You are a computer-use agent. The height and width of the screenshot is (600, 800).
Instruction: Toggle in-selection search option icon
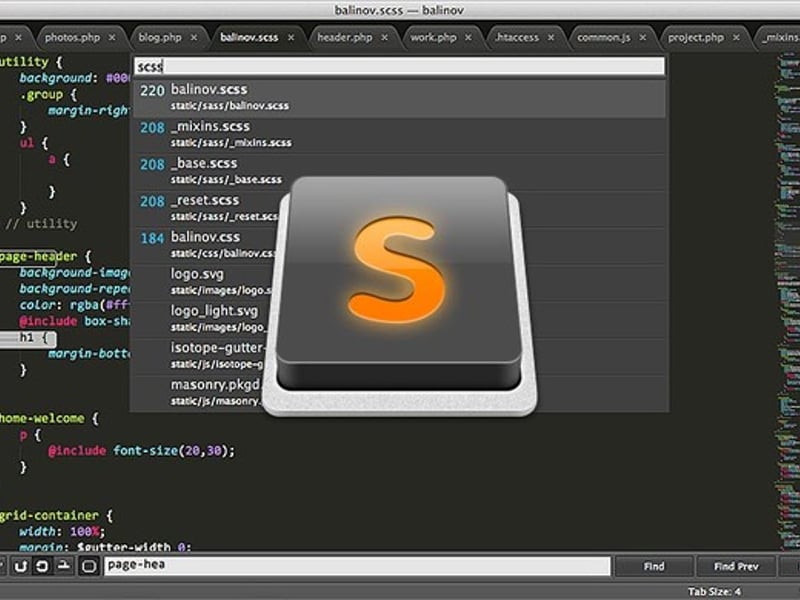click(x=64, y=566)
